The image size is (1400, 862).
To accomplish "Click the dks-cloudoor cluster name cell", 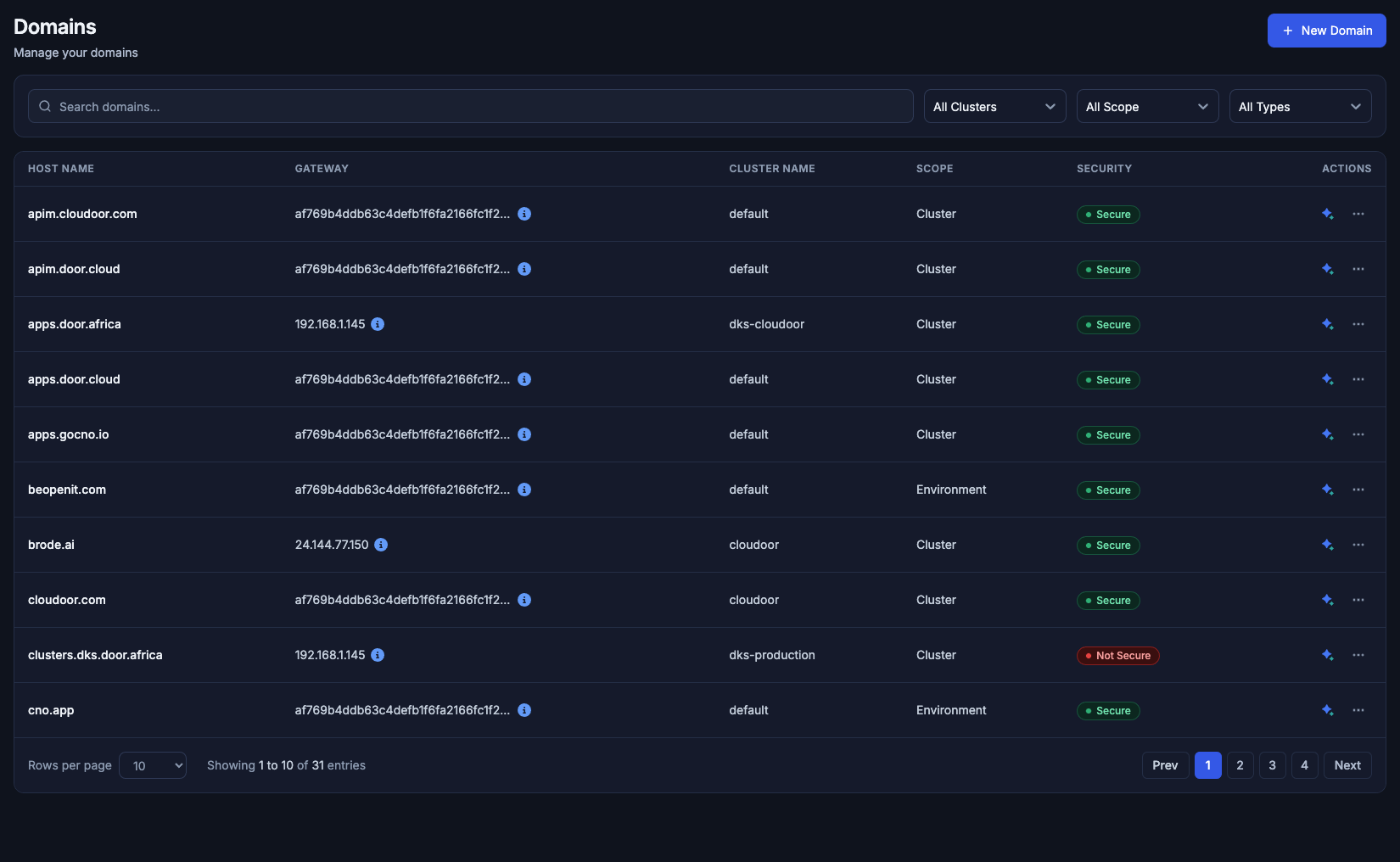I will click(766, 324).
